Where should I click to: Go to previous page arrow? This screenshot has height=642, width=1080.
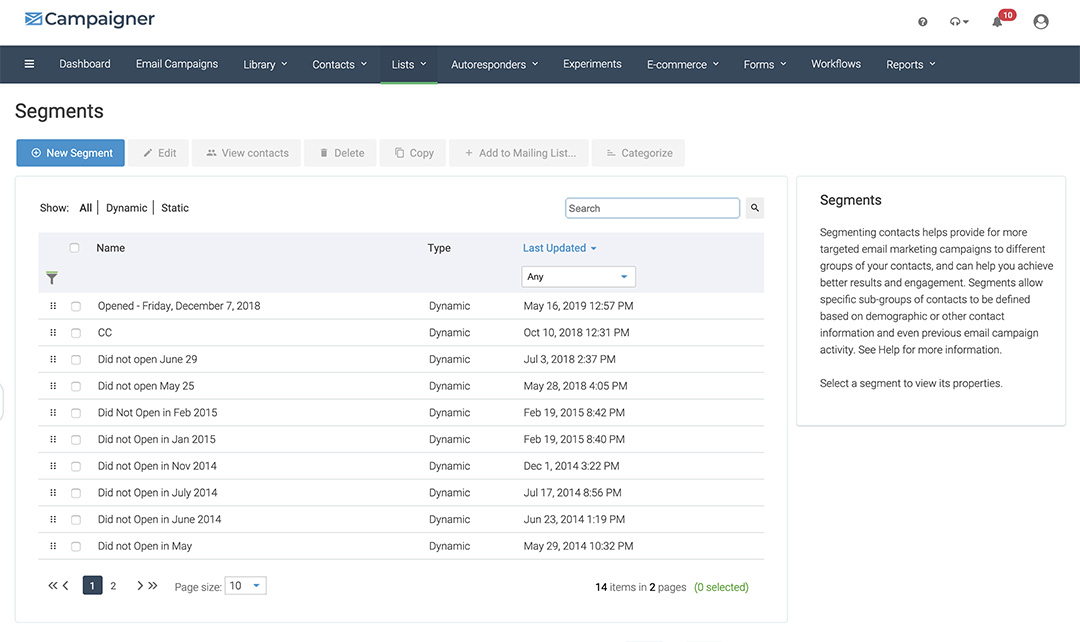pyautogui.click(x=65, y=586)
